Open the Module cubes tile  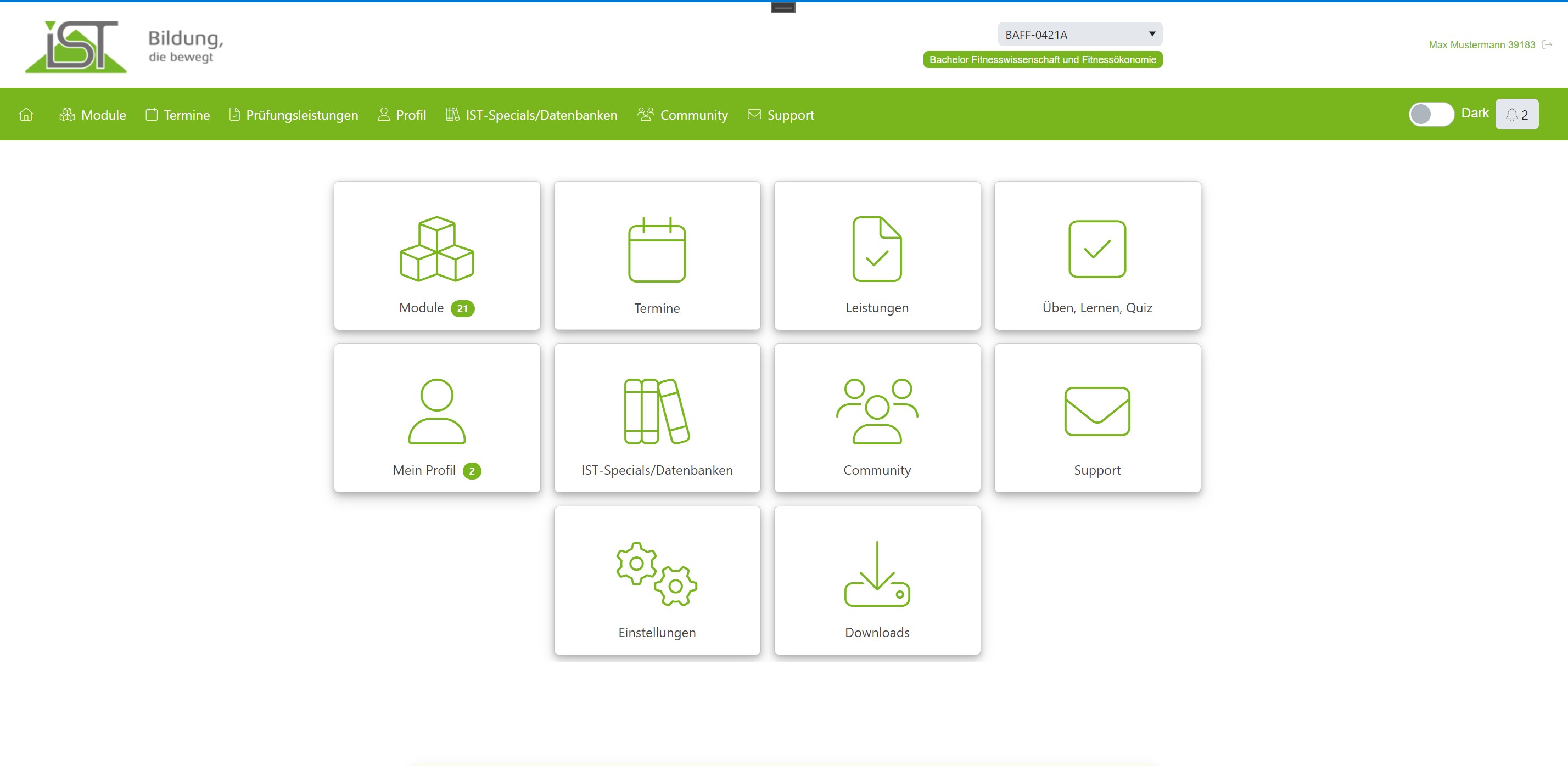(436, 256)
